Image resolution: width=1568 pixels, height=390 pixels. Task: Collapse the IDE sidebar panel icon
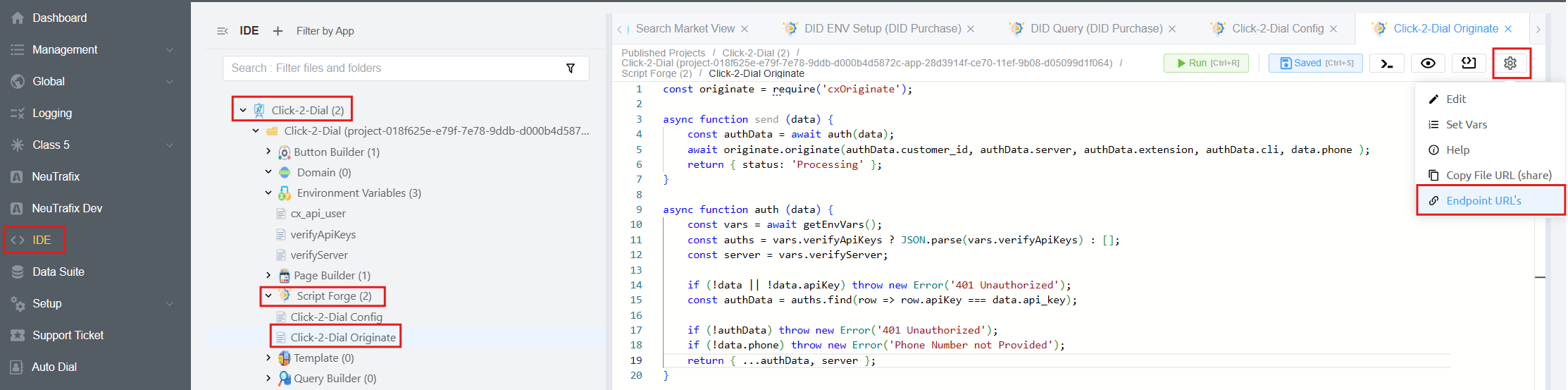pos(223,31)
